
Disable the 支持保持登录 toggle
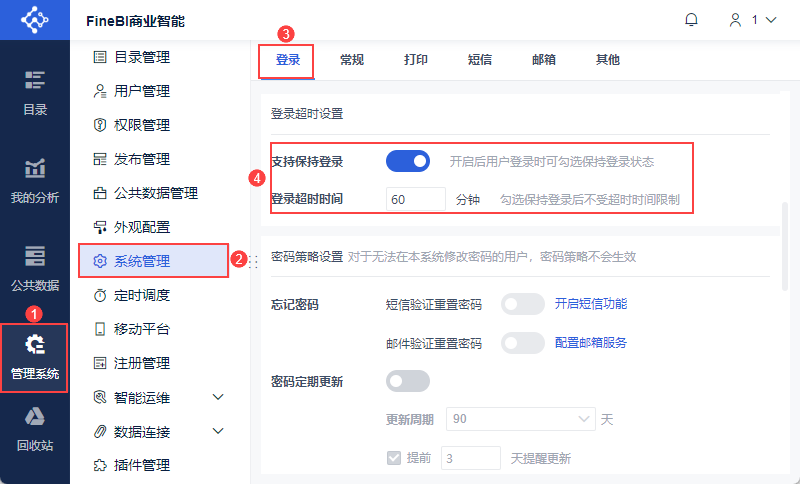[407, 161]
